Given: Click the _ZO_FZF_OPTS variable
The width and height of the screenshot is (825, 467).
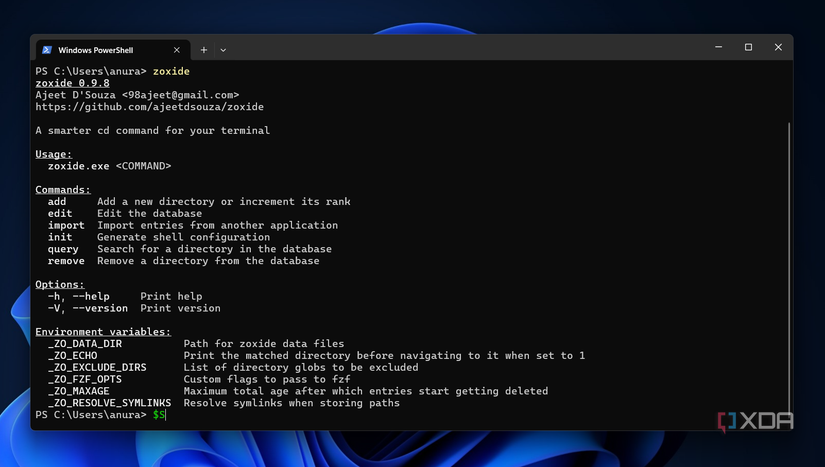Looking at the screenshot, I should click(85, 379).
